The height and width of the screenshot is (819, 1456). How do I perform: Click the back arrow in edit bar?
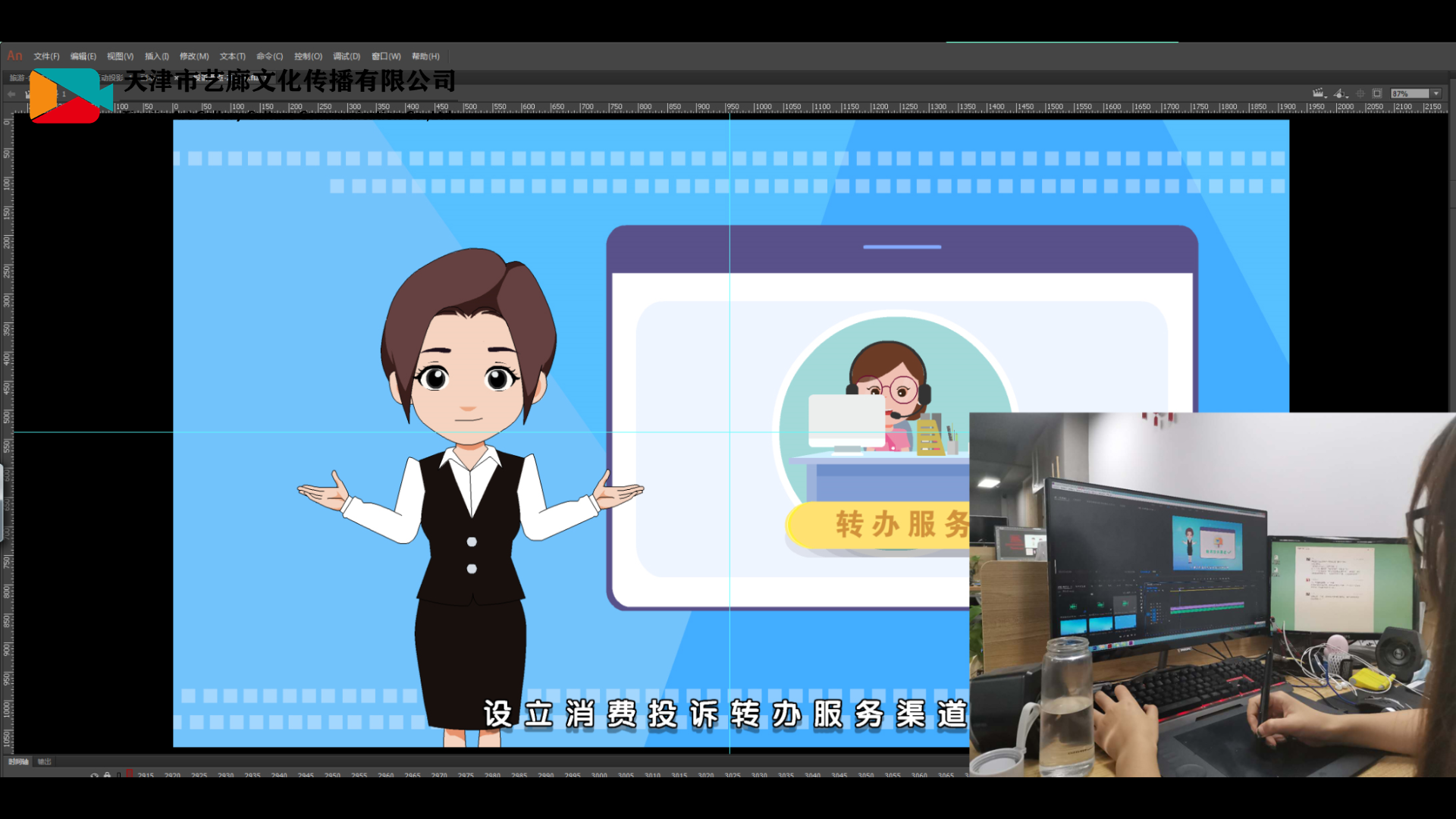click(11, 94)
